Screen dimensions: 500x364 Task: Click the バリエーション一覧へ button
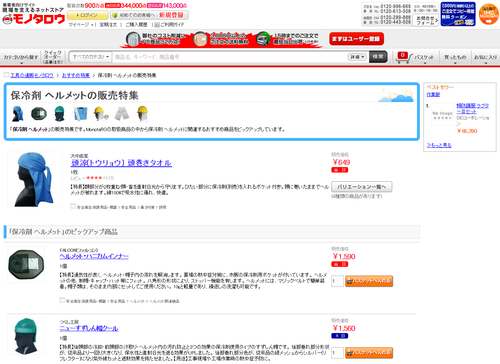[362, 187]
